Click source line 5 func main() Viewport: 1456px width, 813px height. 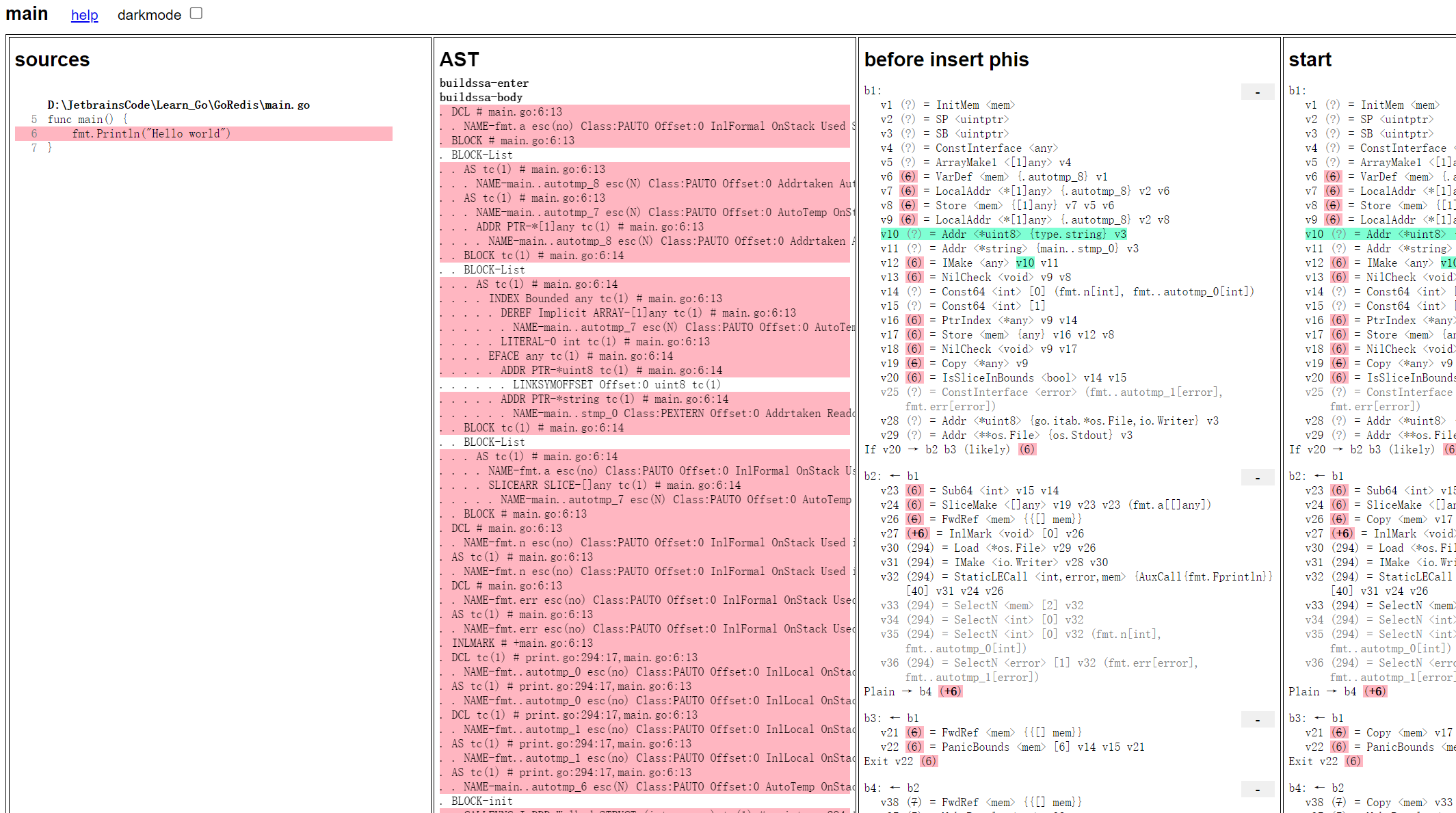(87, 119)
